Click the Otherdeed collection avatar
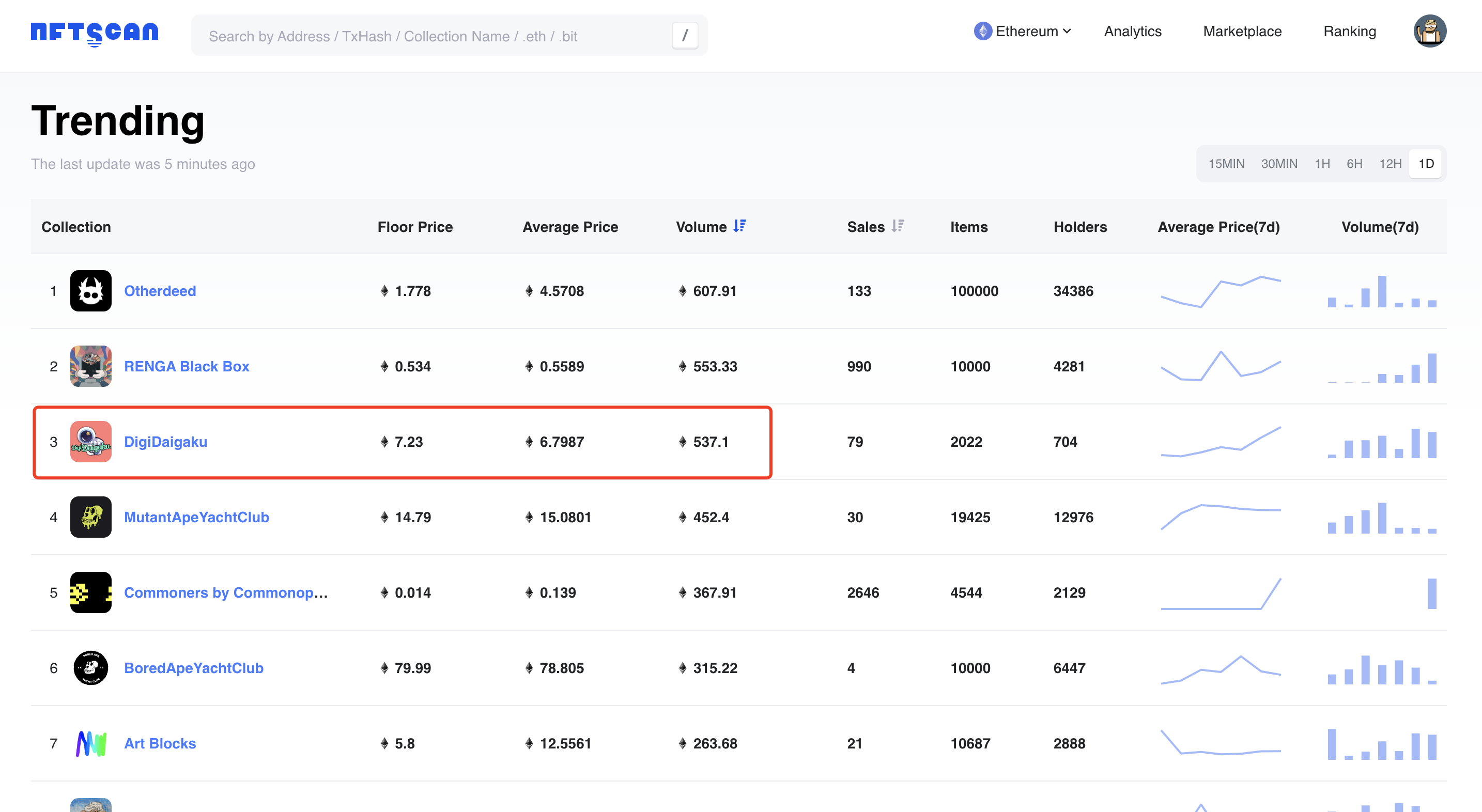Image resolution: width=1482 pixels, height=812 pixels. click(x=90, y=291)
